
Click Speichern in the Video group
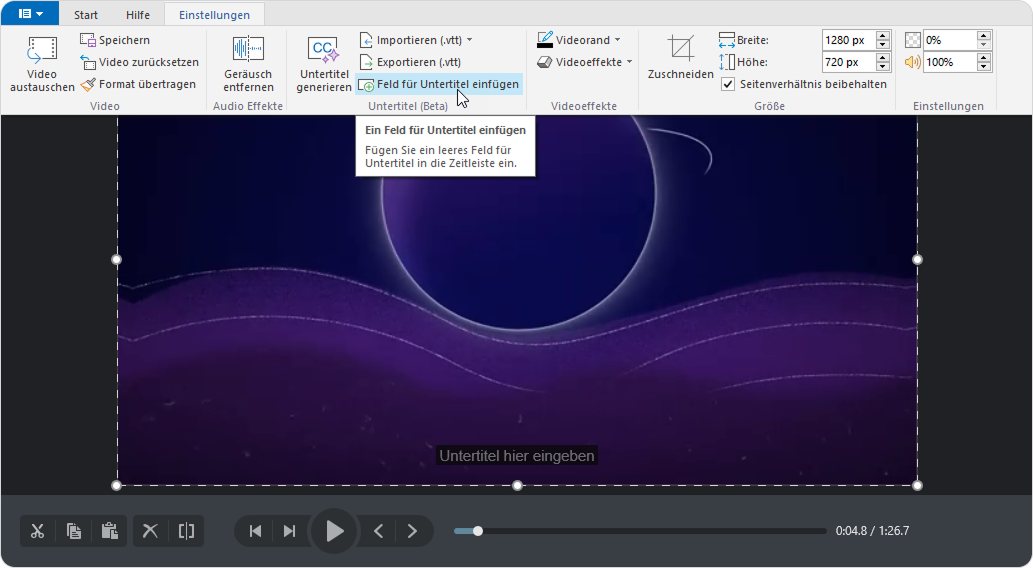115,40
